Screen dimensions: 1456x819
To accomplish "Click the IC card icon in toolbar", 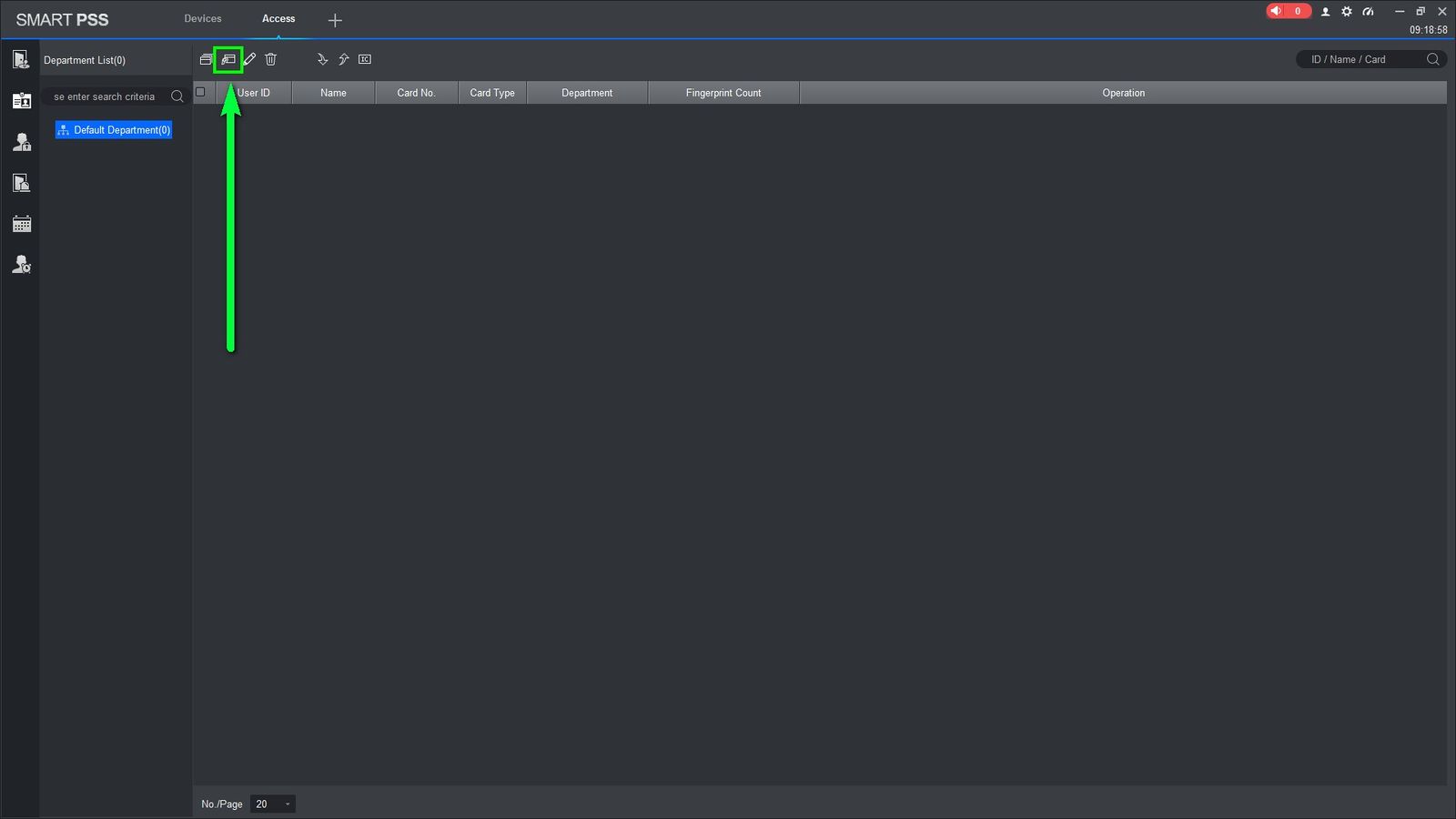I will tap(365, 59).
